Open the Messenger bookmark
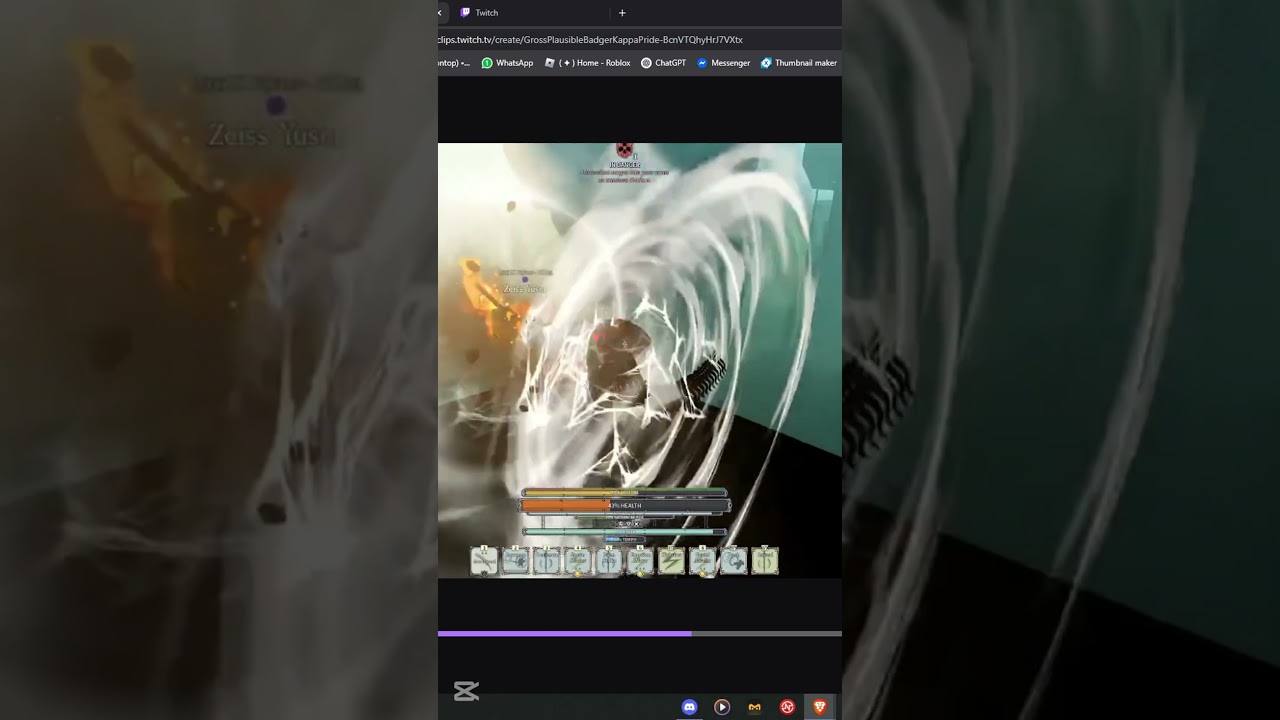Viewport: 1280px width, 720px height. (x=723, y=63)
